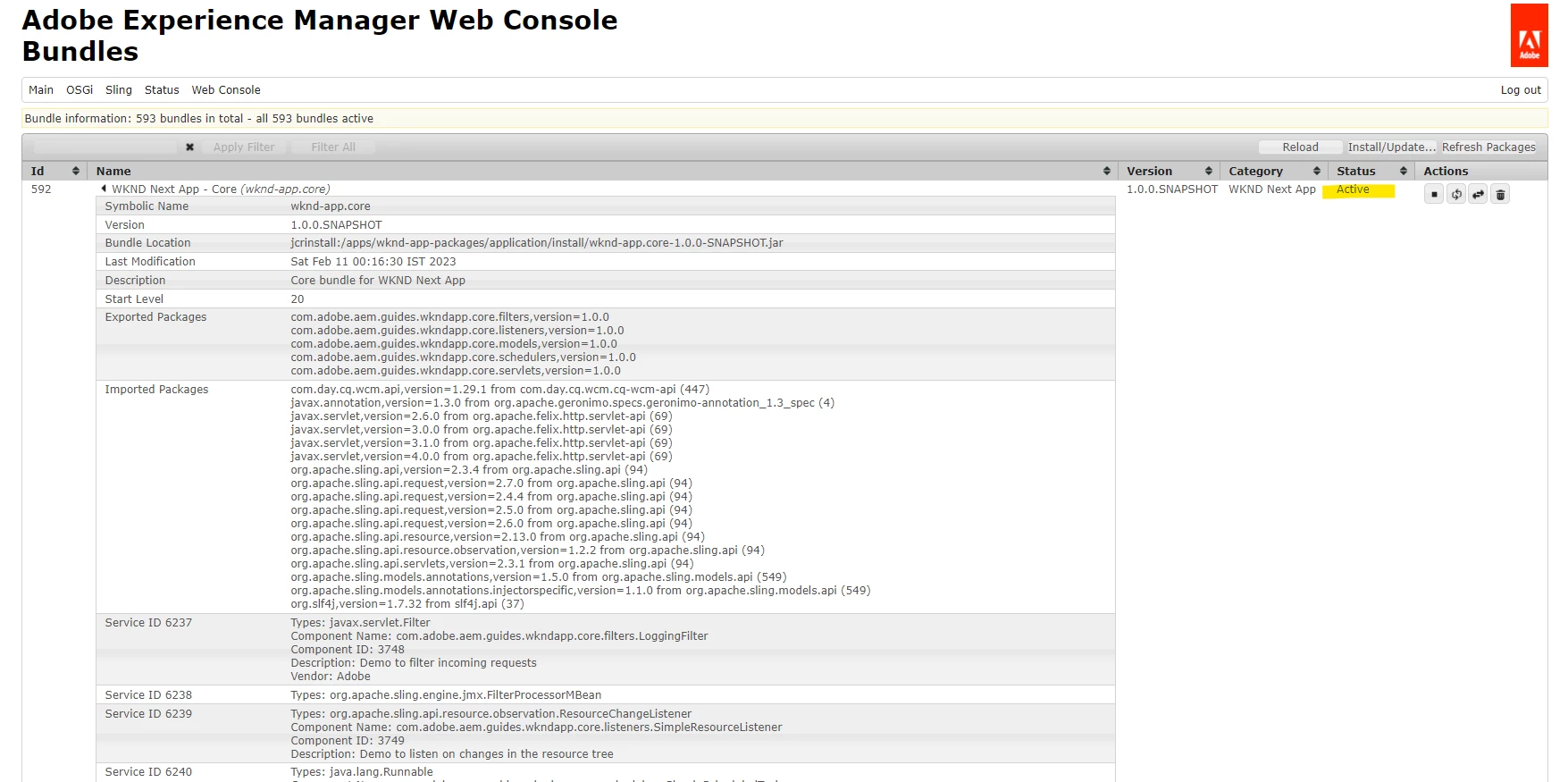This screenshot has width=1568, height=782.
Task: Click Refresh Packages button
Action: tap(1488, 147)
